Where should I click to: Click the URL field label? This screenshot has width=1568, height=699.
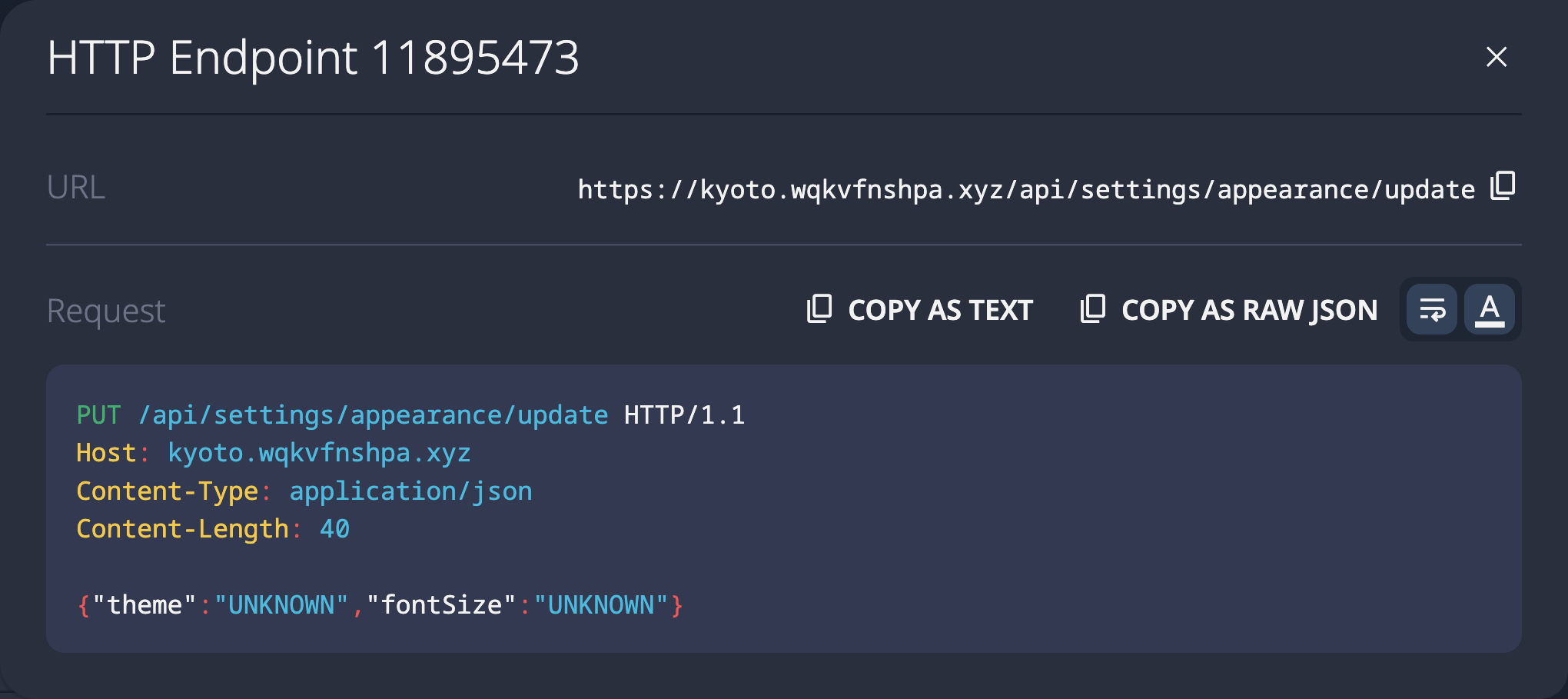click(x=75, y=188)
